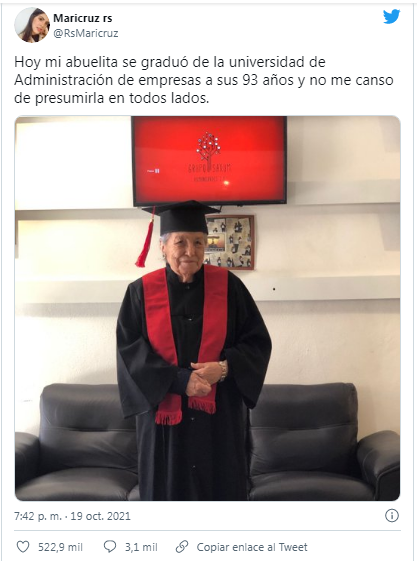Like the tweet with the heart icon

pyautogui.click(x=23, y=546)
